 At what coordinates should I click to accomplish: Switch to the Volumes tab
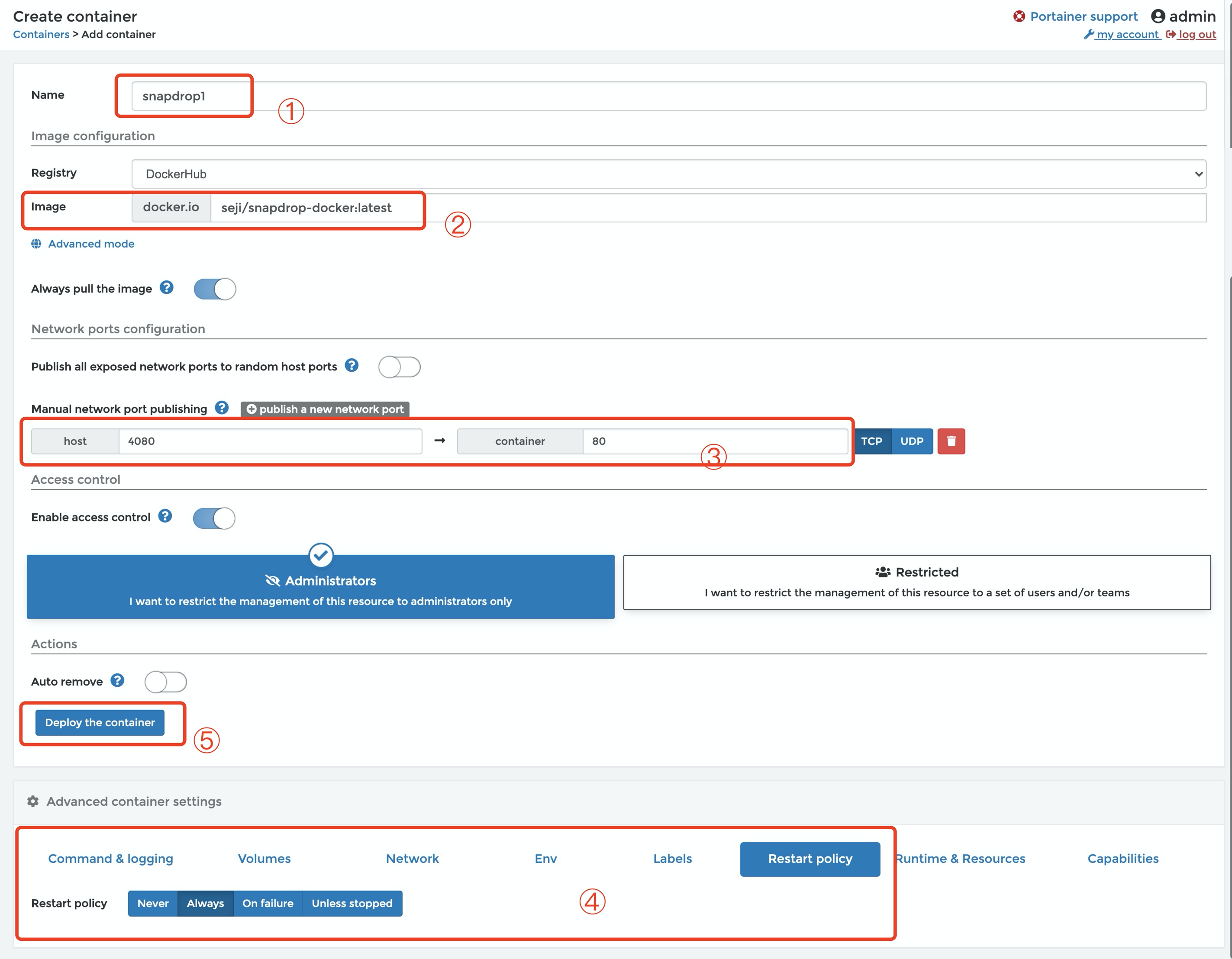pos(264,859)
